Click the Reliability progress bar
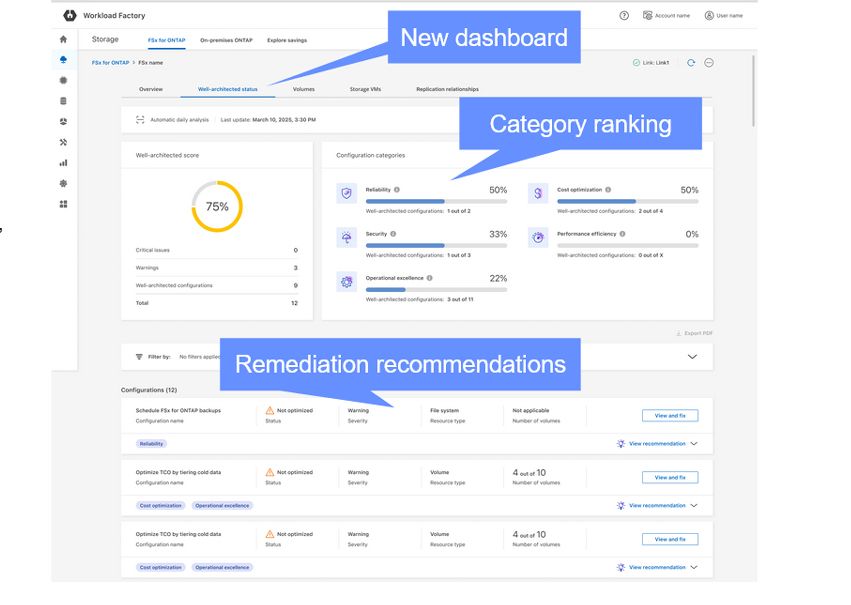851x605 pixels. point(436,201)
